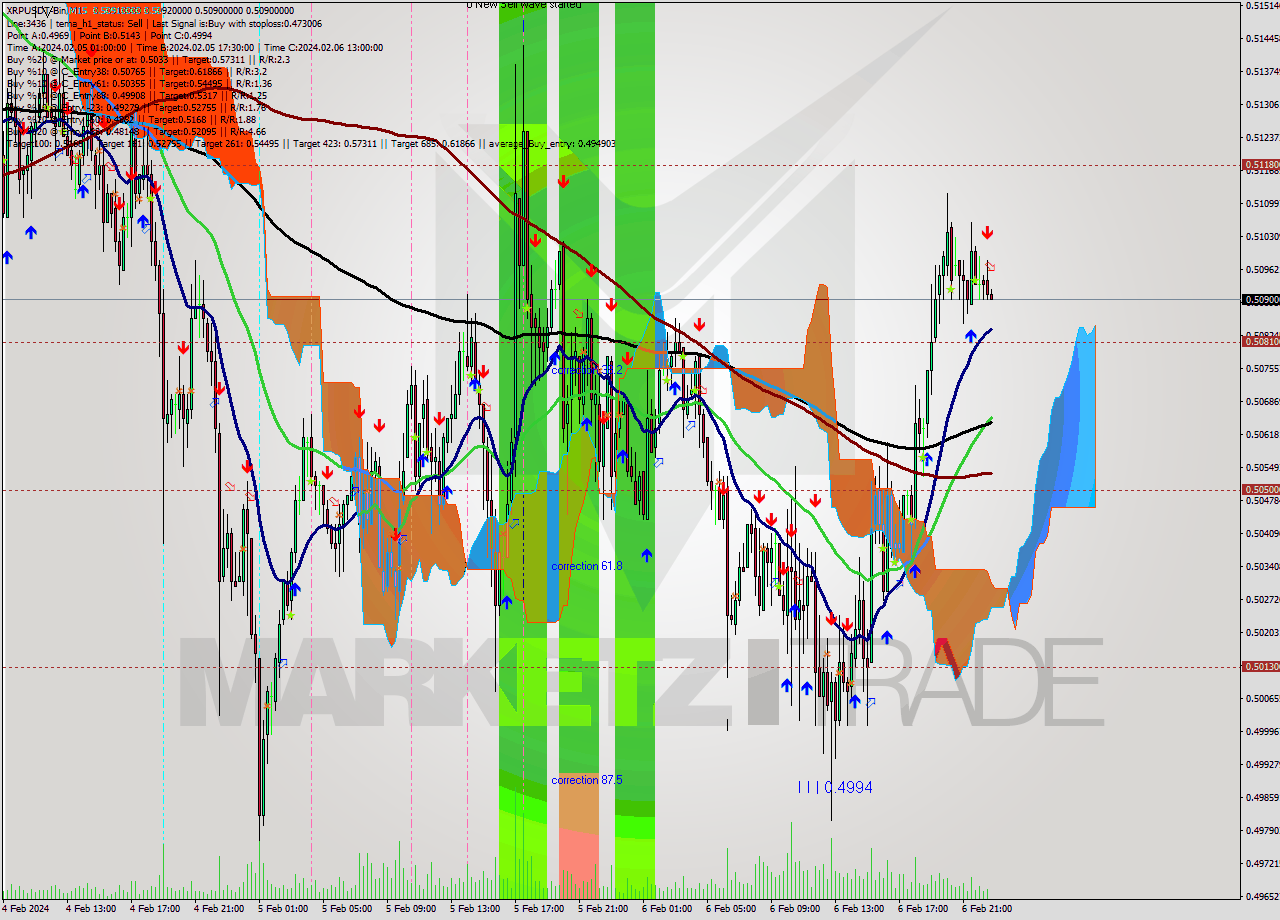Image resolution: width=1280 pixels, height=920 pixels.
Task: Click the 0.51306 price axis label
Action: (1262, 104)
